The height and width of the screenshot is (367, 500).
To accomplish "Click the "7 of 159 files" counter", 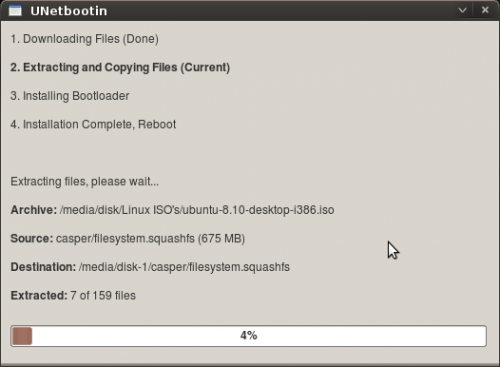I will pyautogui.click(x=103, y=296).
